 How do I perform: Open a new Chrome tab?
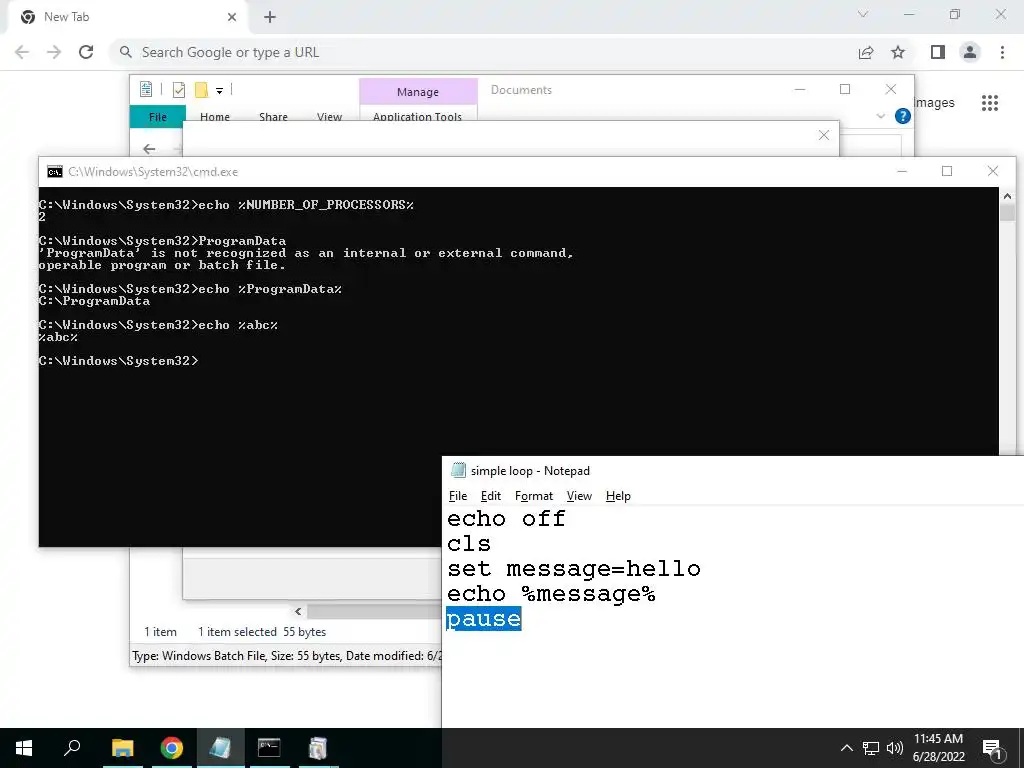[270, 17]
